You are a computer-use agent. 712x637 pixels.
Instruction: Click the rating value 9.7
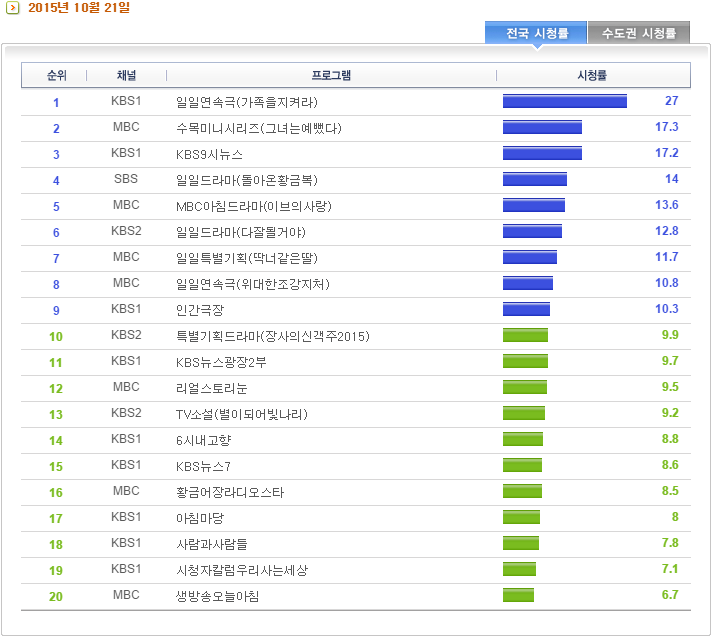click(x=670, y=361)
